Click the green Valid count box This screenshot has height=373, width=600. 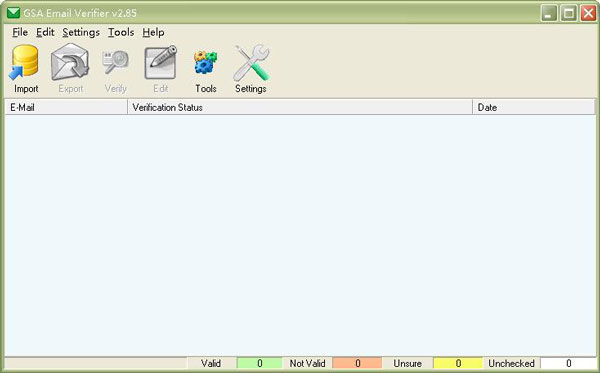click(259, 363)
